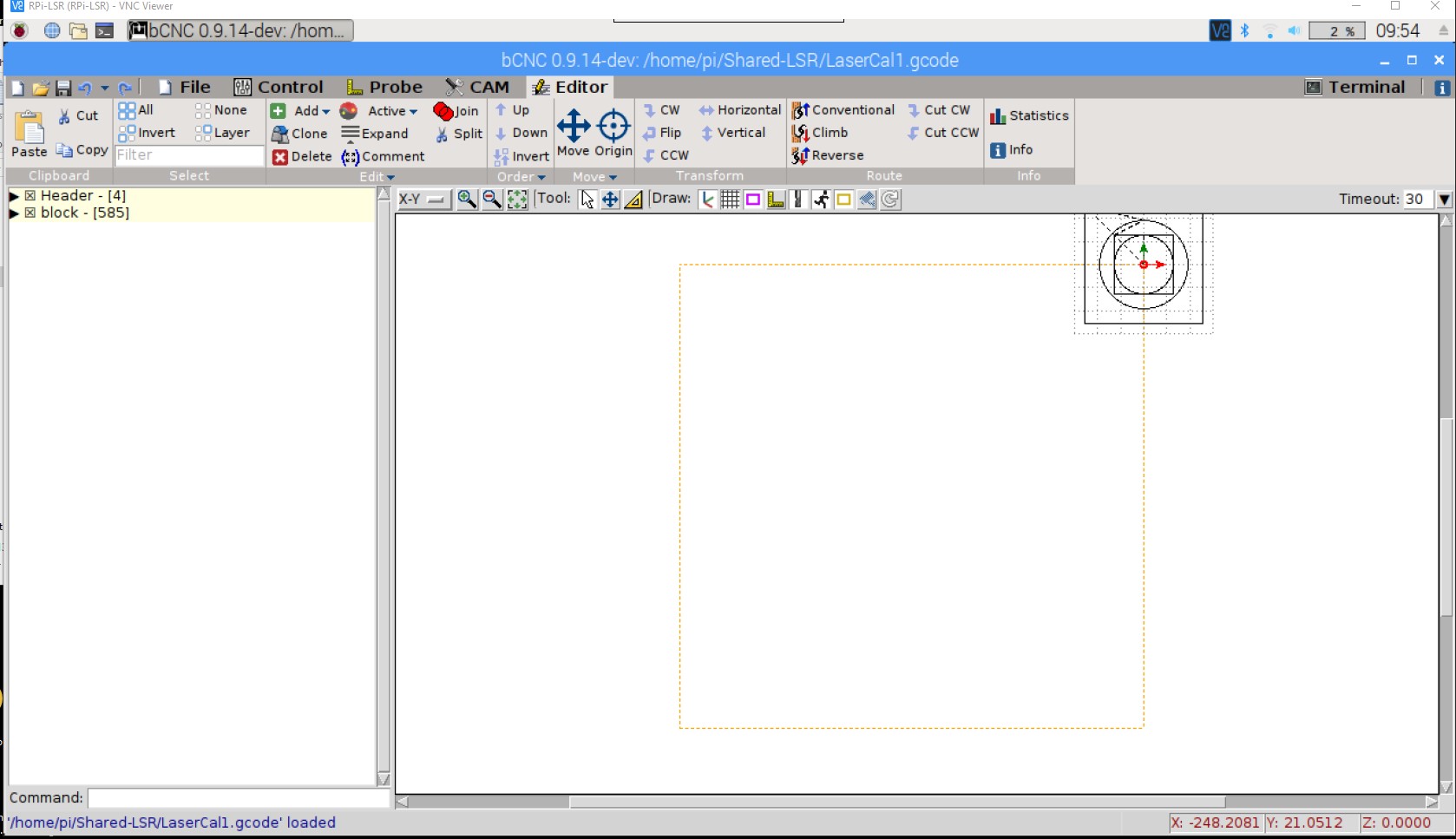Activate the ruler measure tool
This screenshot has height=839, width=1456.
click(x=634, y=200)
